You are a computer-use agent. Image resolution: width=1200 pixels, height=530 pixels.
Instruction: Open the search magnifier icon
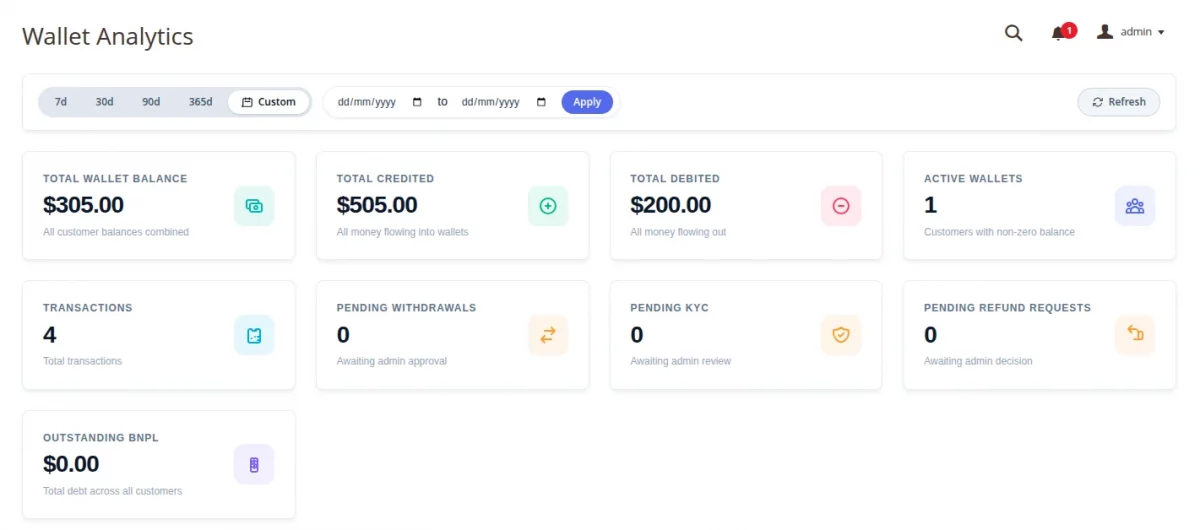pos(1013,33)
